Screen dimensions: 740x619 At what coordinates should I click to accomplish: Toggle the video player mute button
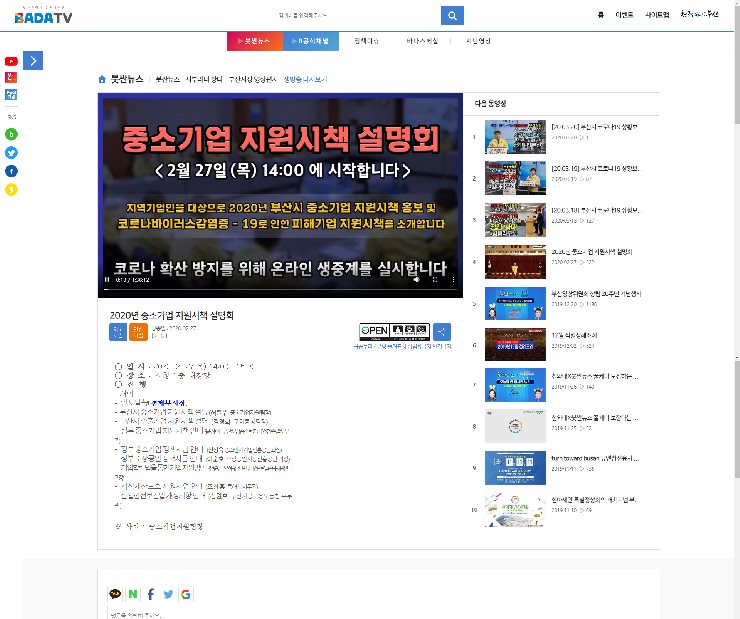[x=417, y=280]
